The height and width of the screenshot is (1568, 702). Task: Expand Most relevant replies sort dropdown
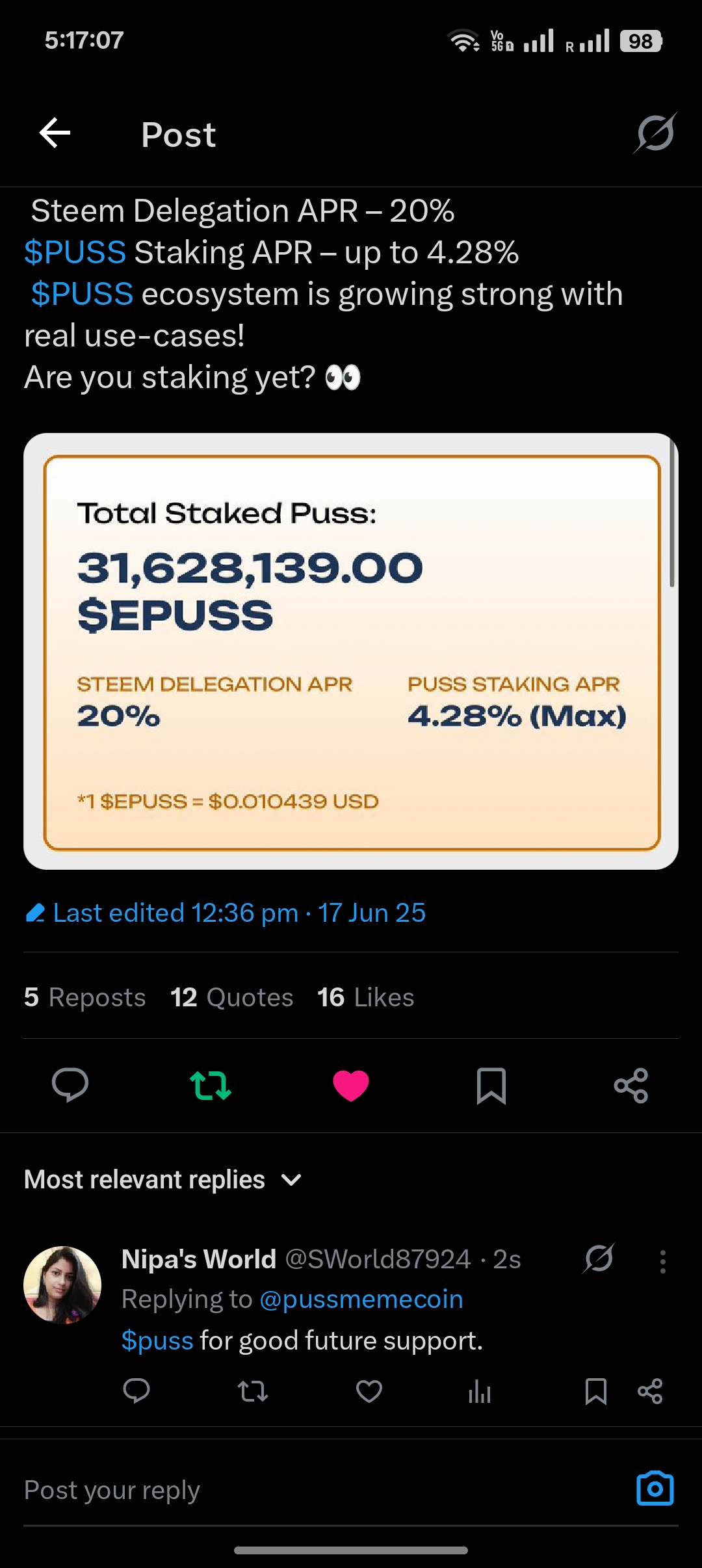tap(162, 1179)
